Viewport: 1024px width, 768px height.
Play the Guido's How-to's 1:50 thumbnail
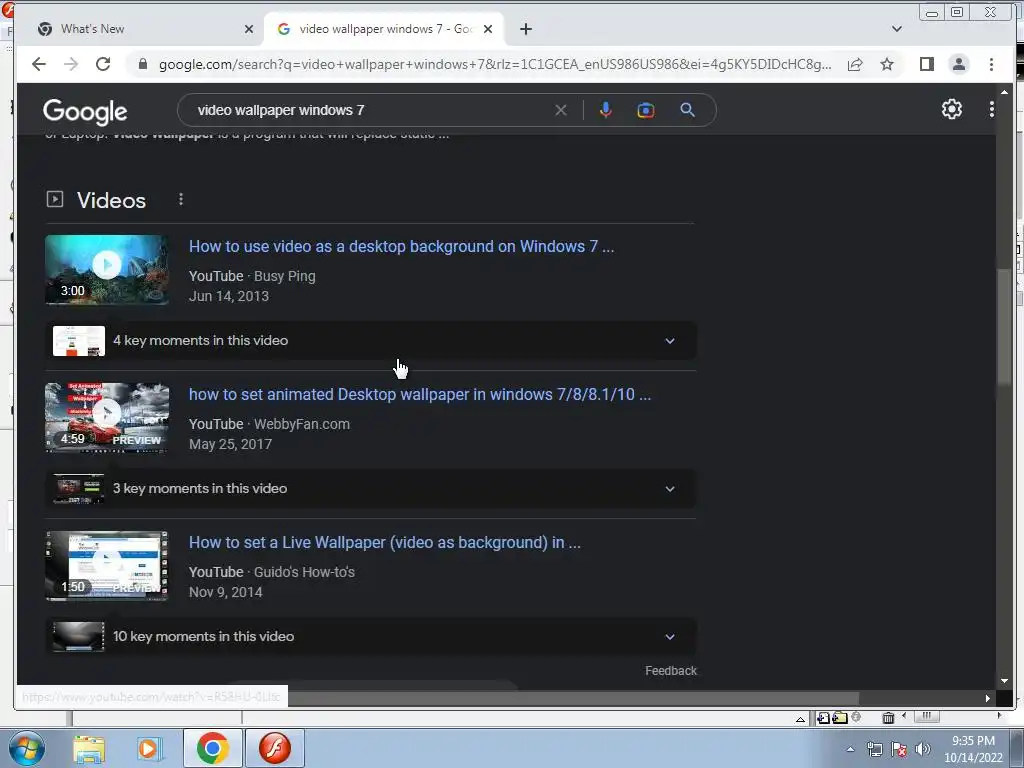(x=107, y=566)
